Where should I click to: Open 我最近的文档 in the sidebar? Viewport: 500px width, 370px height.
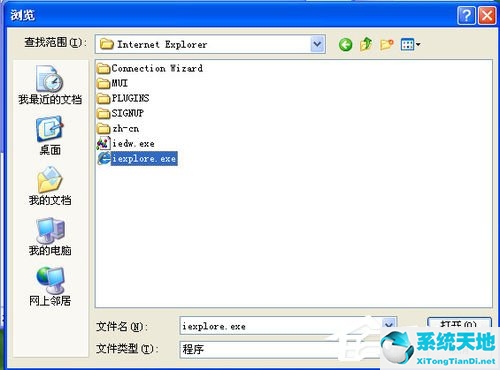coord(50,85)
